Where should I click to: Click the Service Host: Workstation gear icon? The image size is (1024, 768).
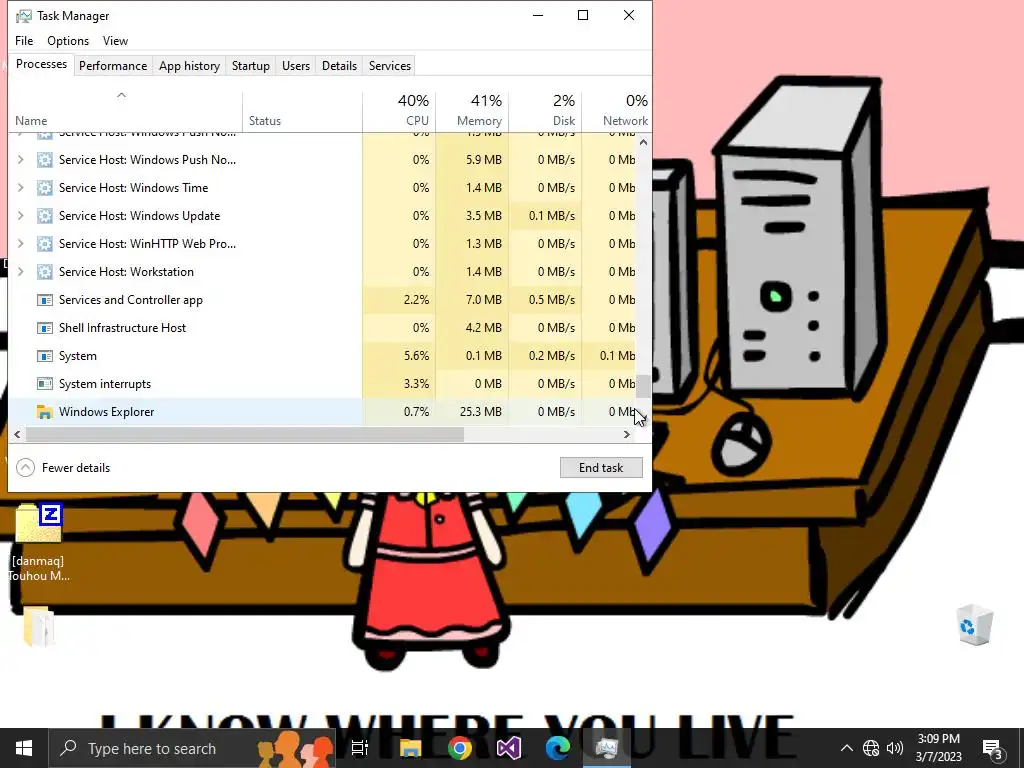pos(44,272)
